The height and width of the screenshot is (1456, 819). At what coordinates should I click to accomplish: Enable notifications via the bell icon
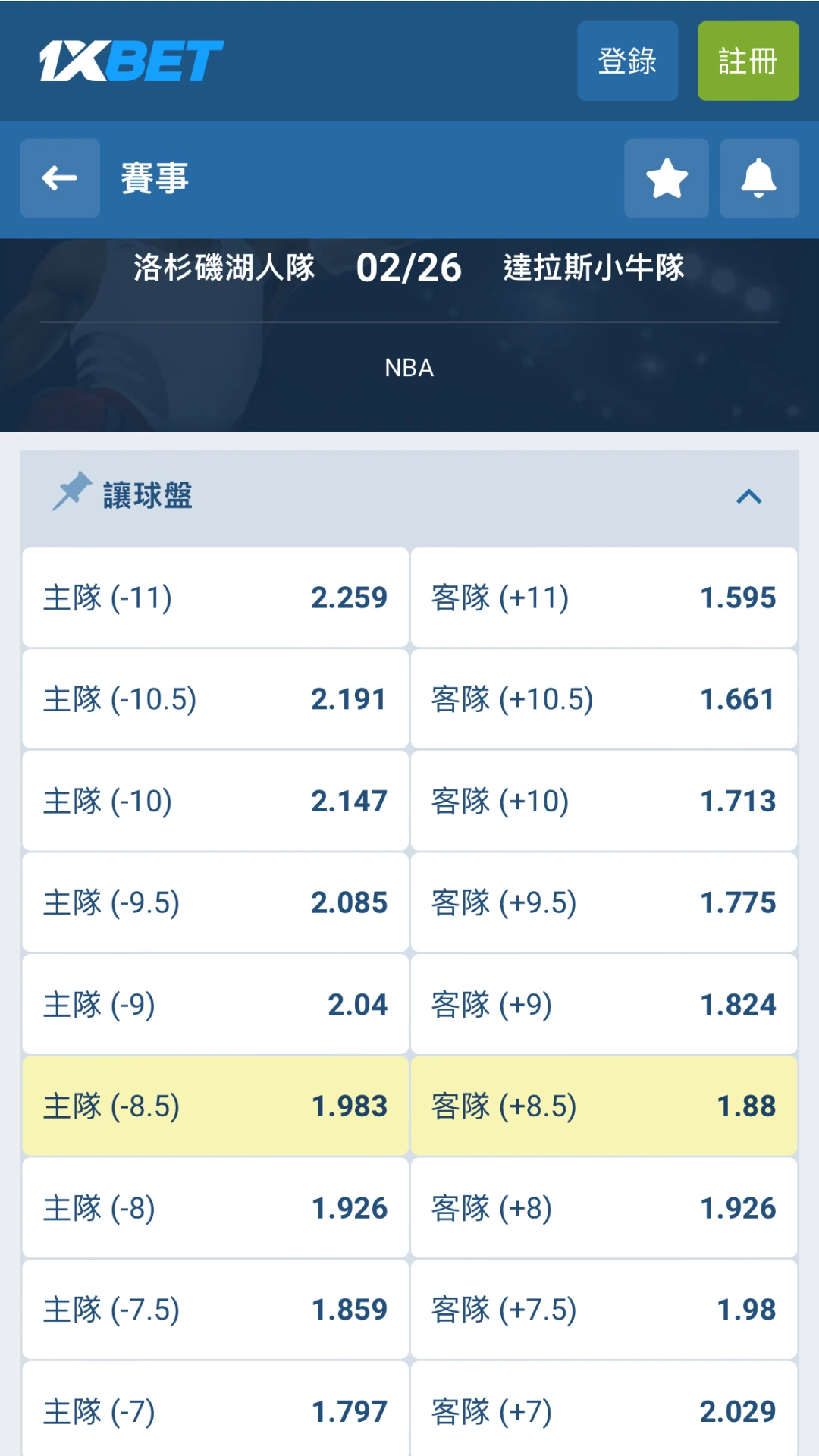click(x=759, y=178)
